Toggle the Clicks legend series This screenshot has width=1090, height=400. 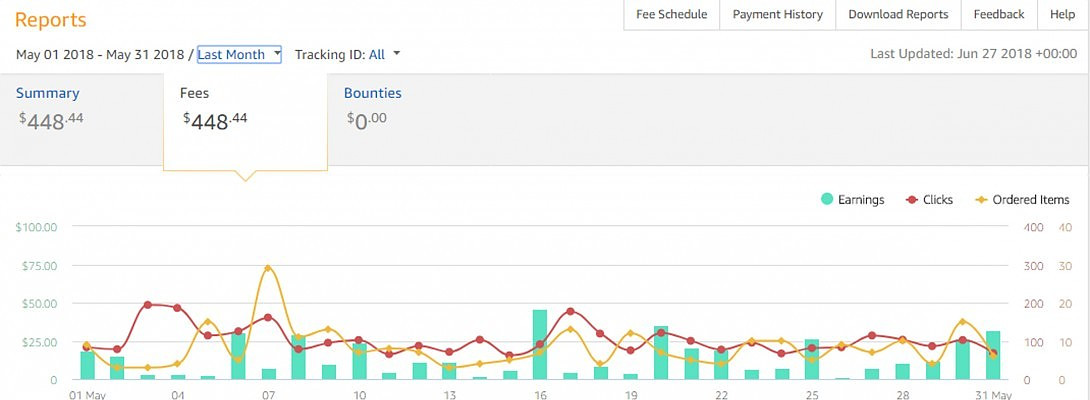pyautogui.click(x=929, y=200)
